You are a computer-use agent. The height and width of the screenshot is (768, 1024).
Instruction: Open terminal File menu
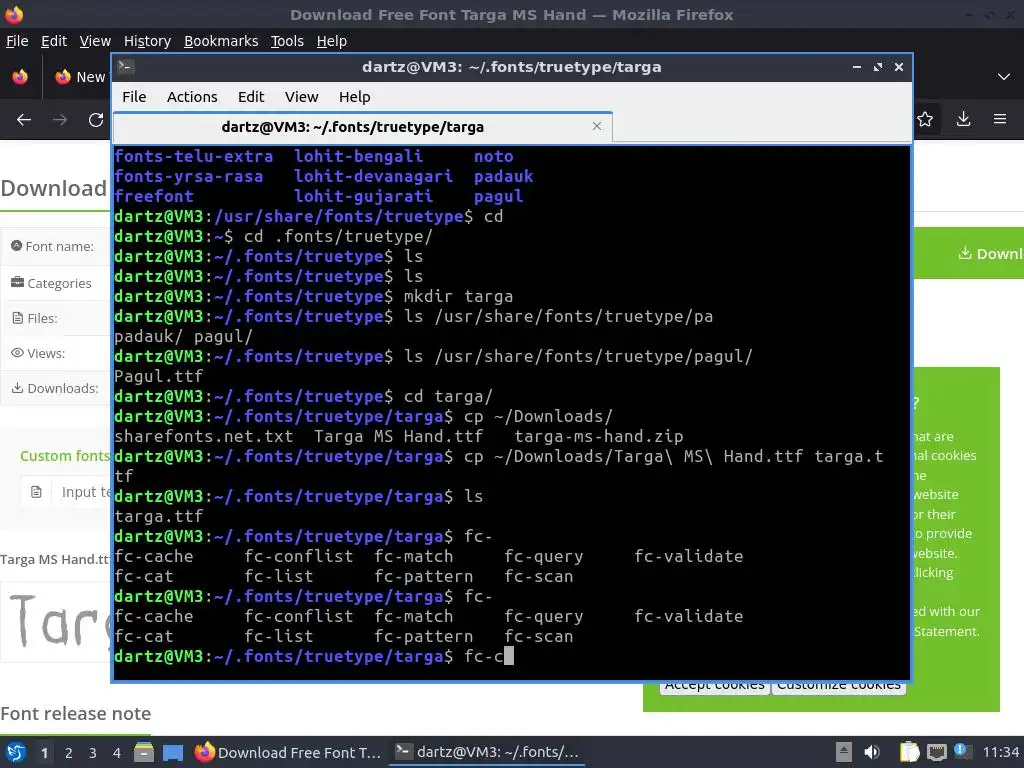(134, 97)
